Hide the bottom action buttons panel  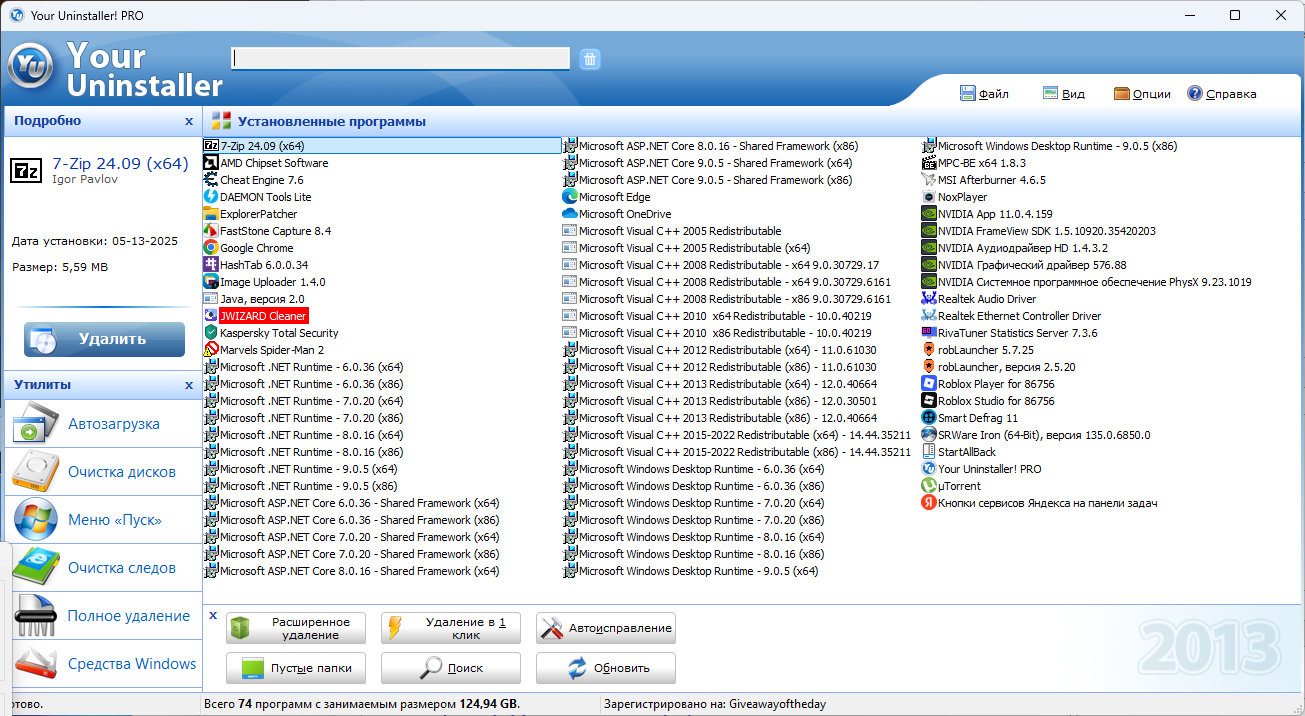pos(213,616)
